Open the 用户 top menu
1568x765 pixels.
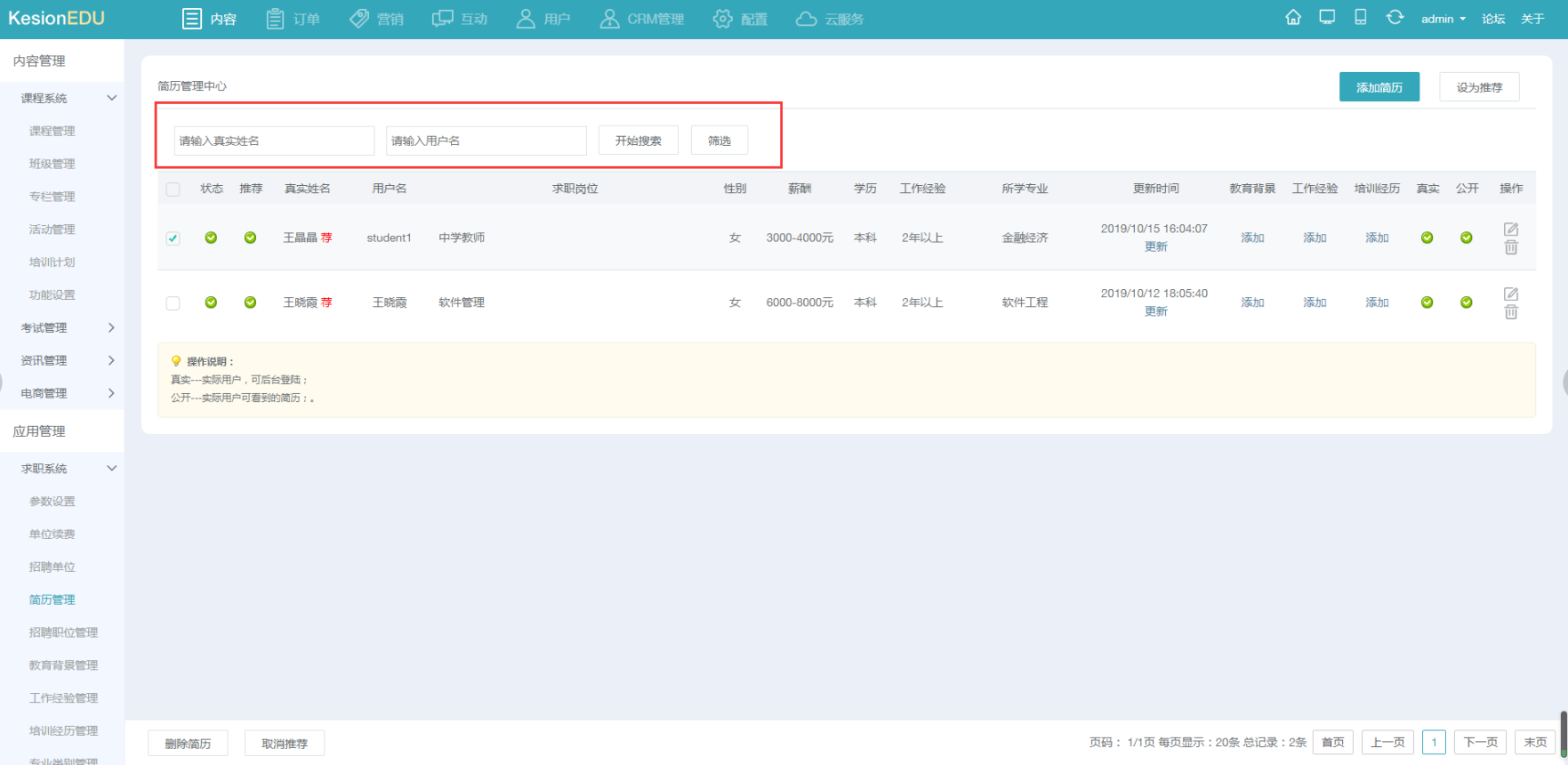[x=543, y=19]
